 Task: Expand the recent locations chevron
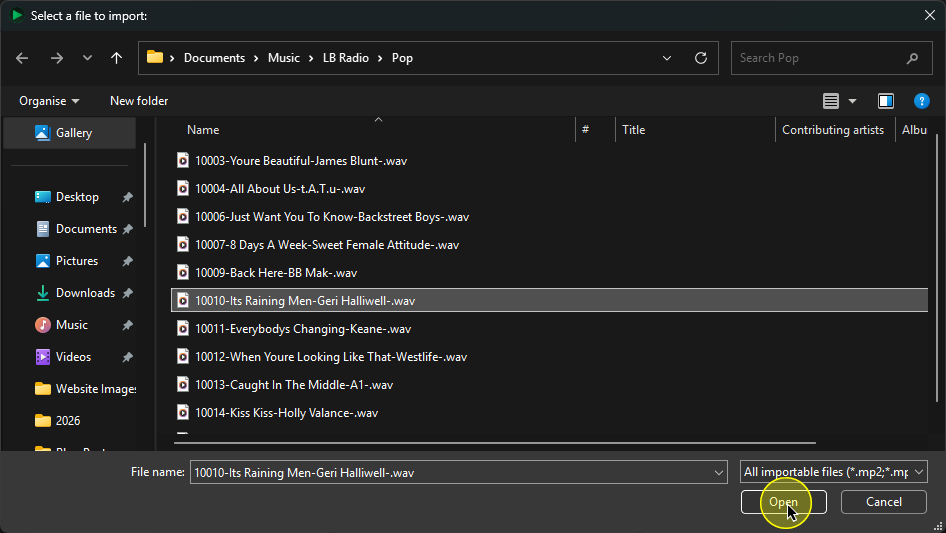(x=87, y=58)
